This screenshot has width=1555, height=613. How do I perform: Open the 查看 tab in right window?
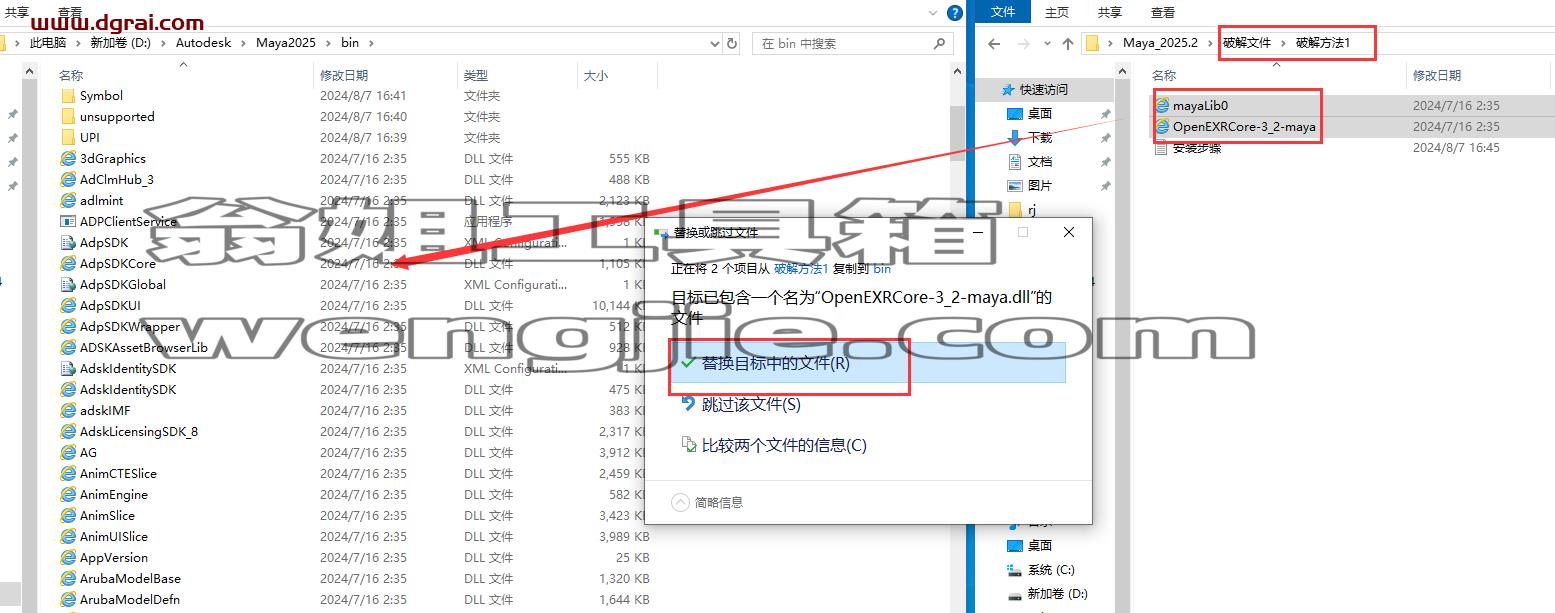1163,12
